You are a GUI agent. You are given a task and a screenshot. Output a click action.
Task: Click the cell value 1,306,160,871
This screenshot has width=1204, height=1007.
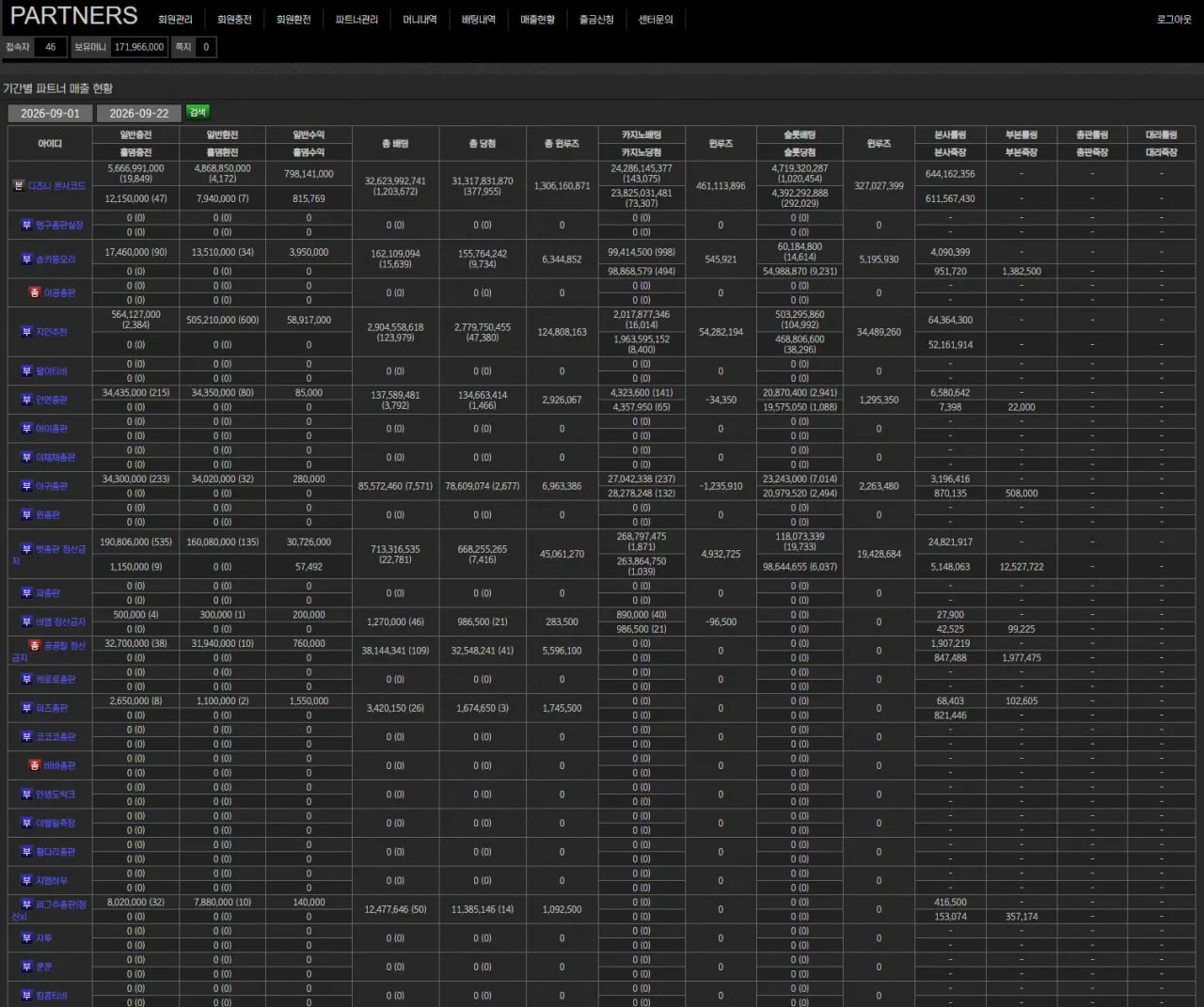[x=562, y=186]
